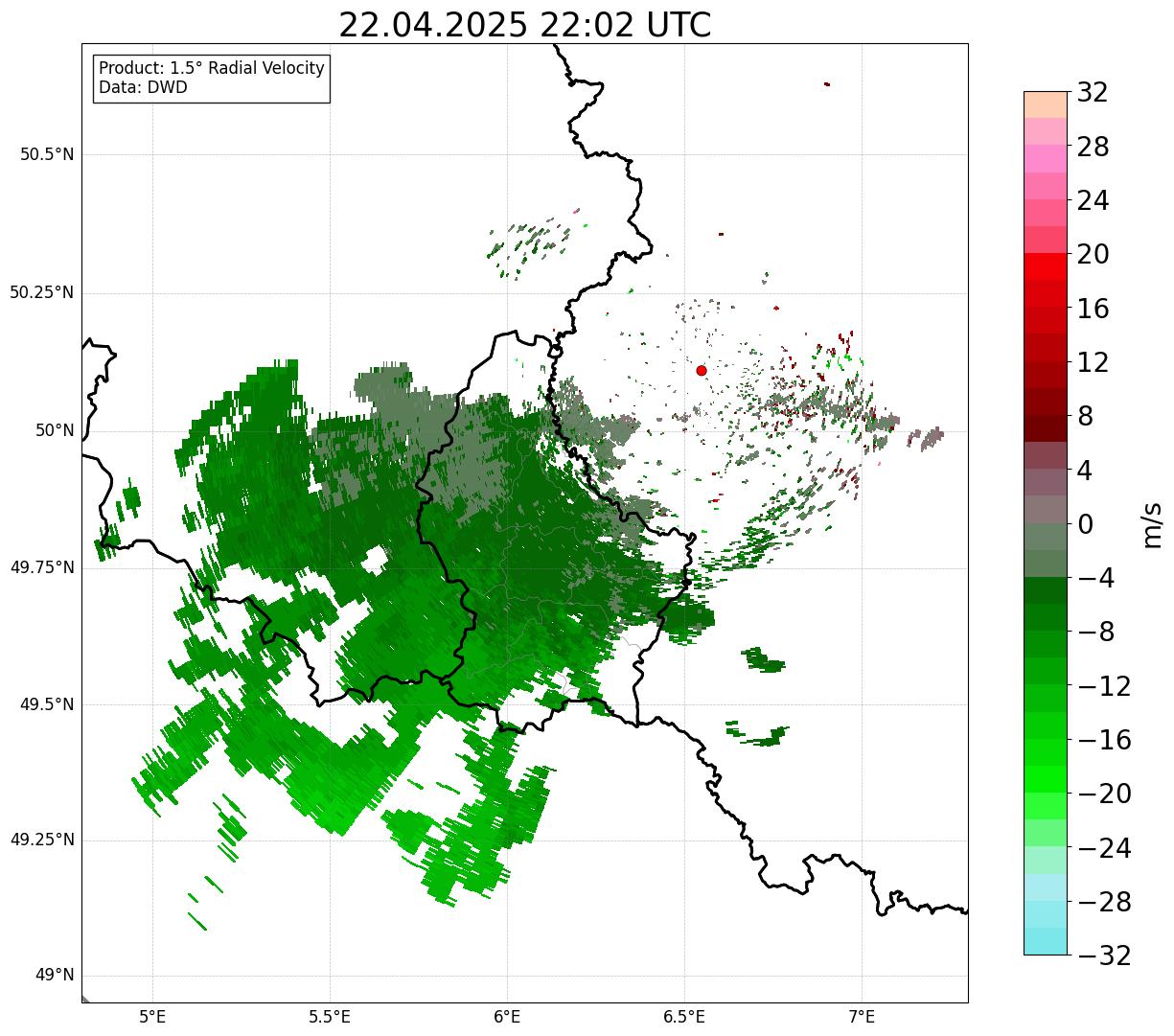Click the 'Data: DWD' label

pyautogui.click(x=143, y=87)
